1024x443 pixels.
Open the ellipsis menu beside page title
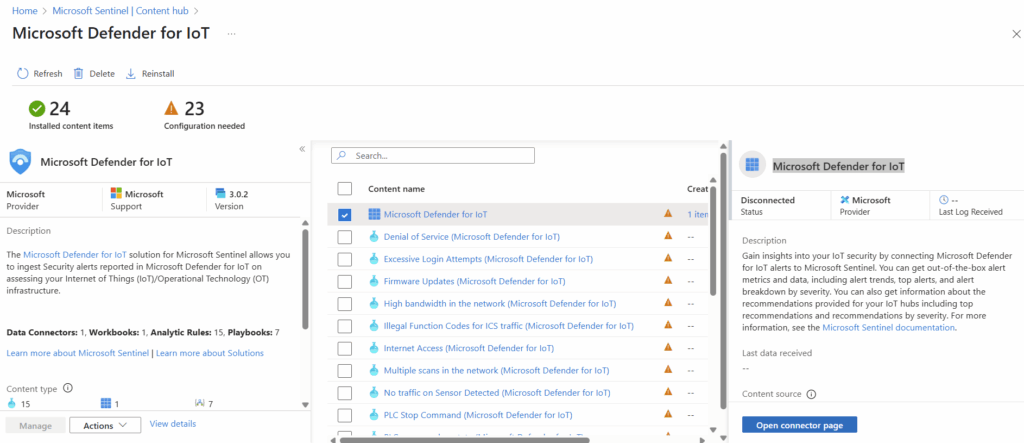pyautogui.click(x=231, y=33)
